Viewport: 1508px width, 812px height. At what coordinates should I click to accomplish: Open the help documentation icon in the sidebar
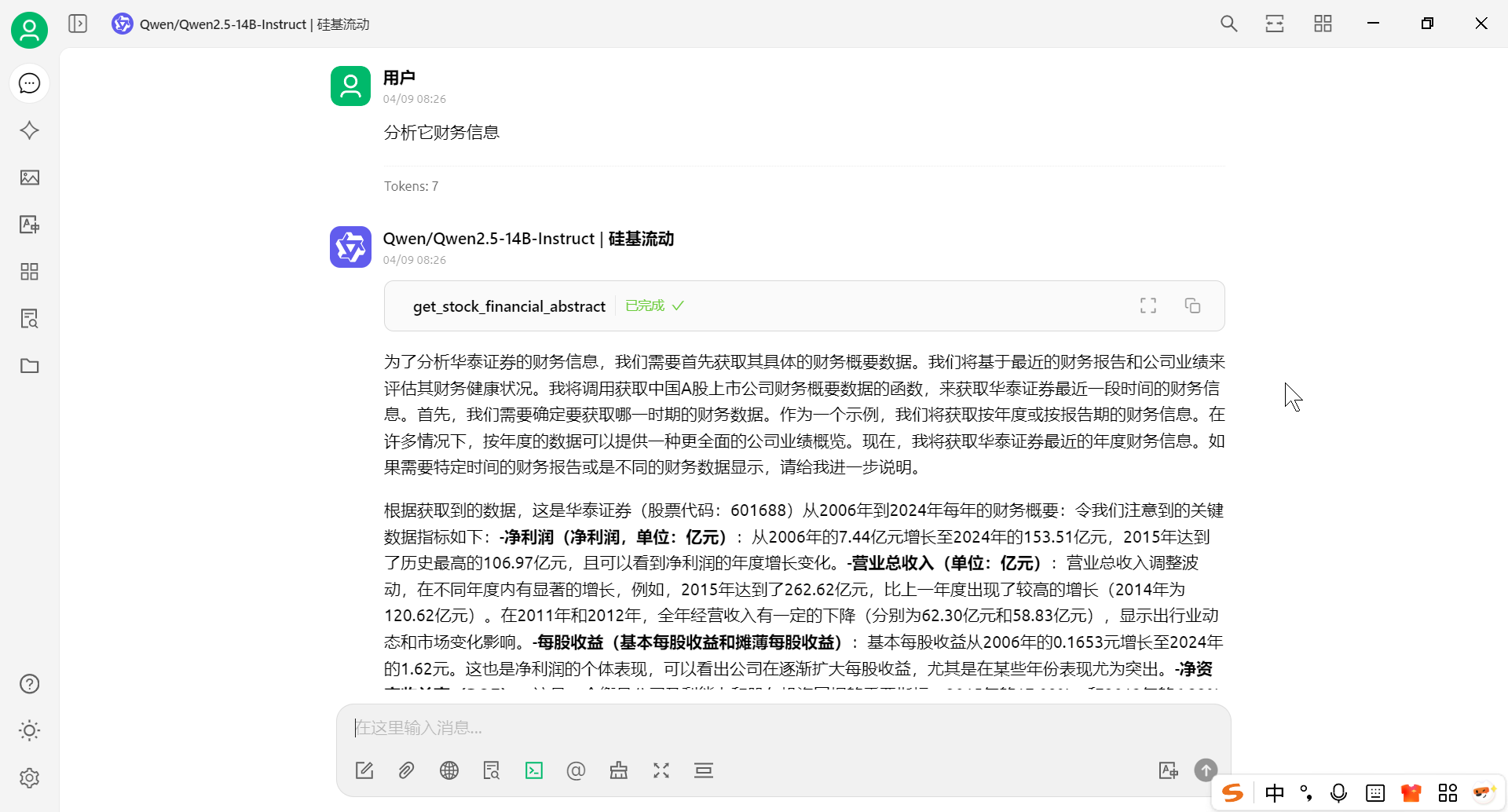(29, 684)
